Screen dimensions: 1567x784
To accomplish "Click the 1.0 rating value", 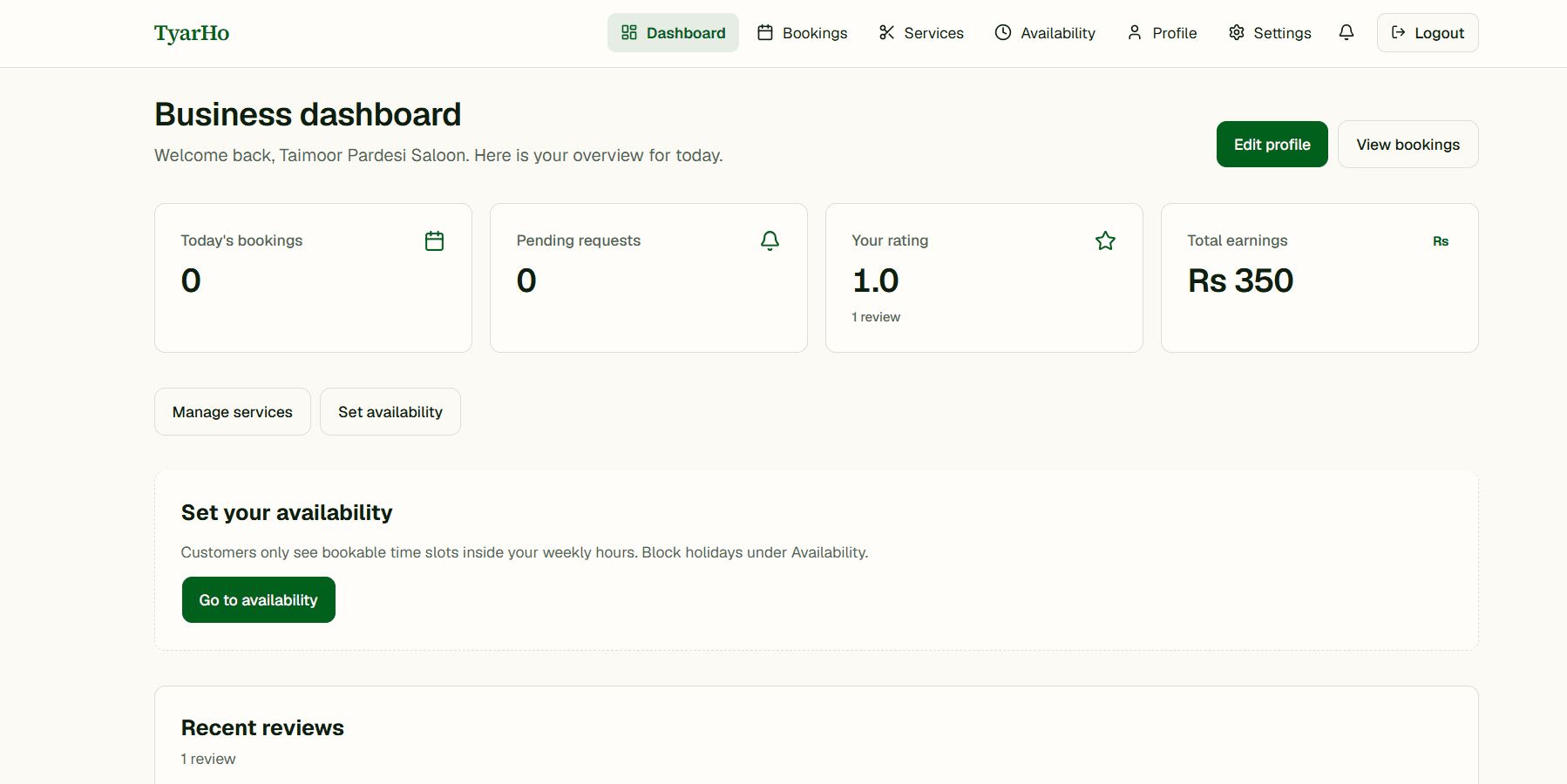I will click(x=876, y=280).
